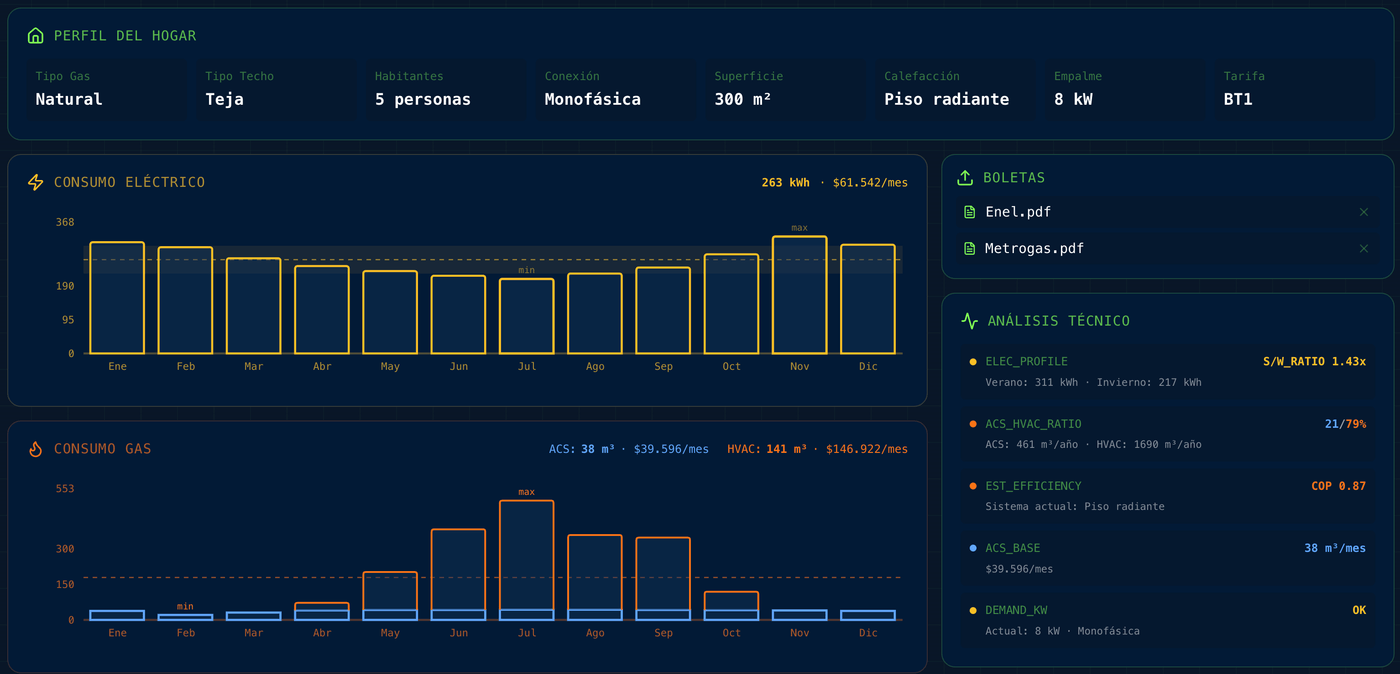Screen dimensions: 1400x674
Task: Click the upload icon beside Boletas
Action: point(965,178)
